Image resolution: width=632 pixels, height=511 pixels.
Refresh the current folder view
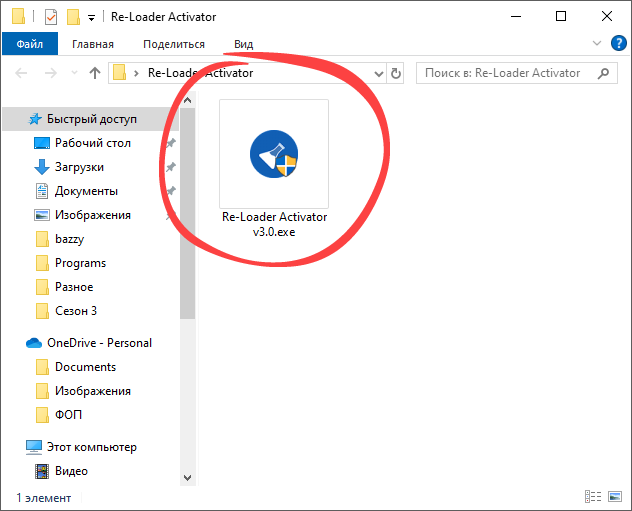396,73
